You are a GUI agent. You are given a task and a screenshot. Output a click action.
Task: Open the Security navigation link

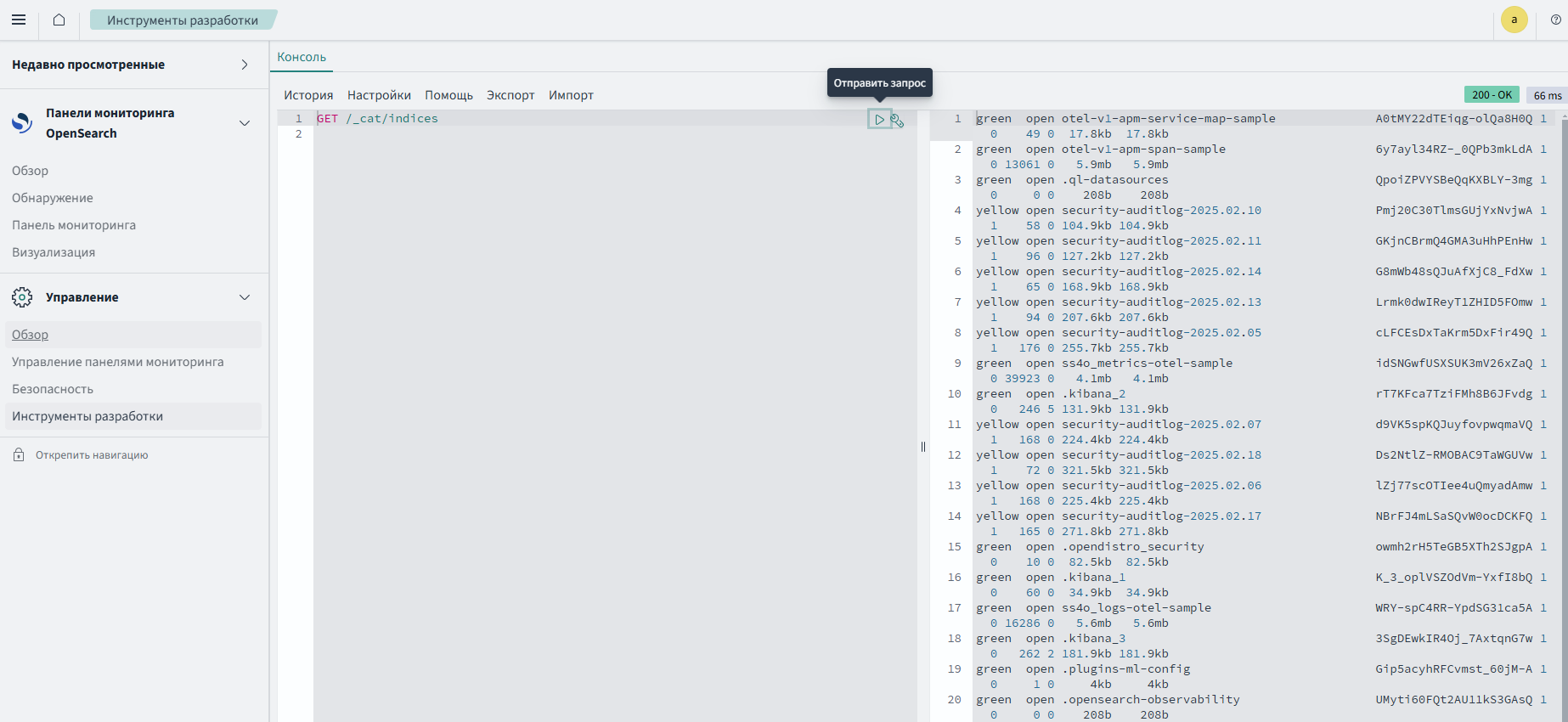(53, 389)
